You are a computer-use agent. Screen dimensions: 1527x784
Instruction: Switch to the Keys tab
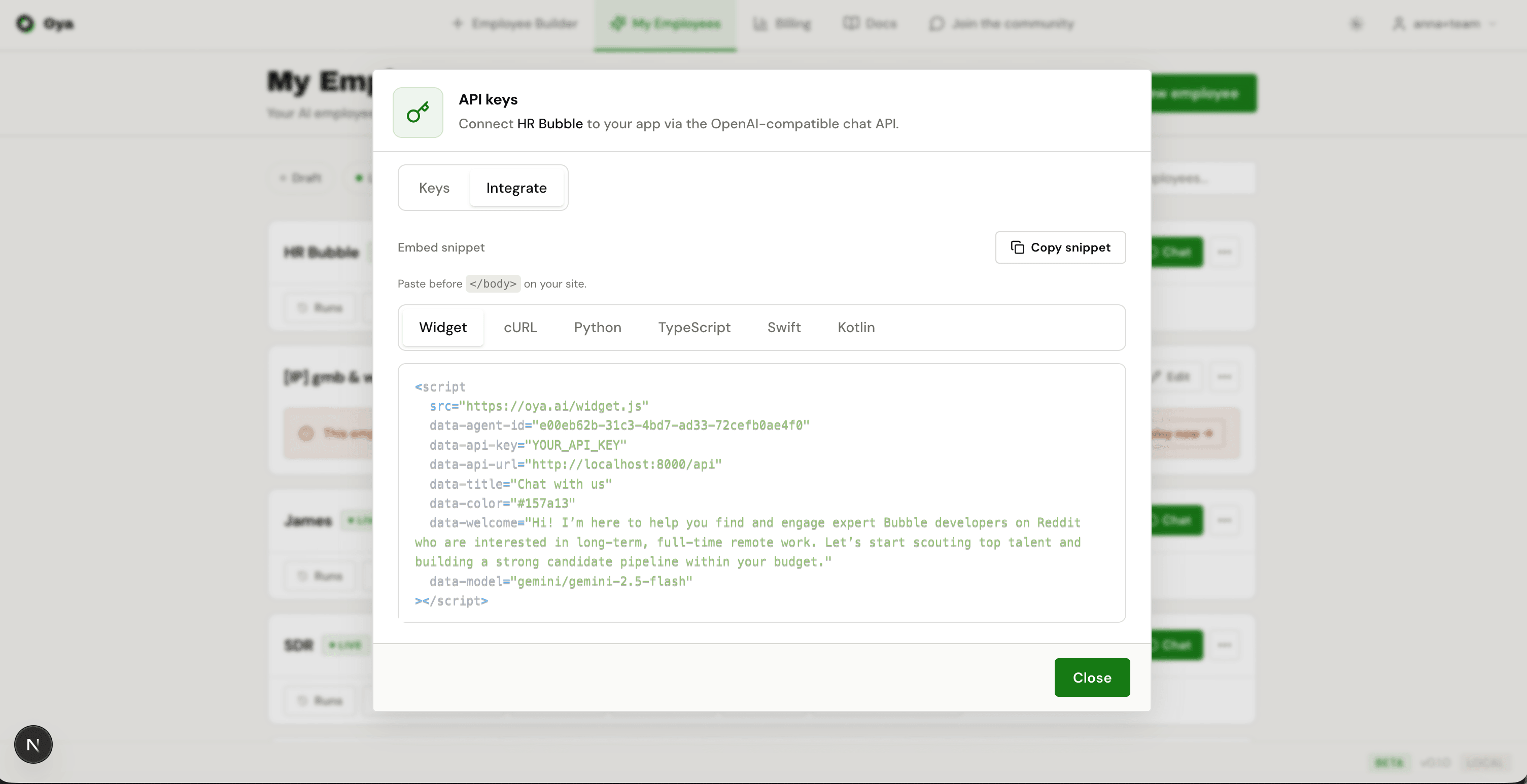[434, 188]
